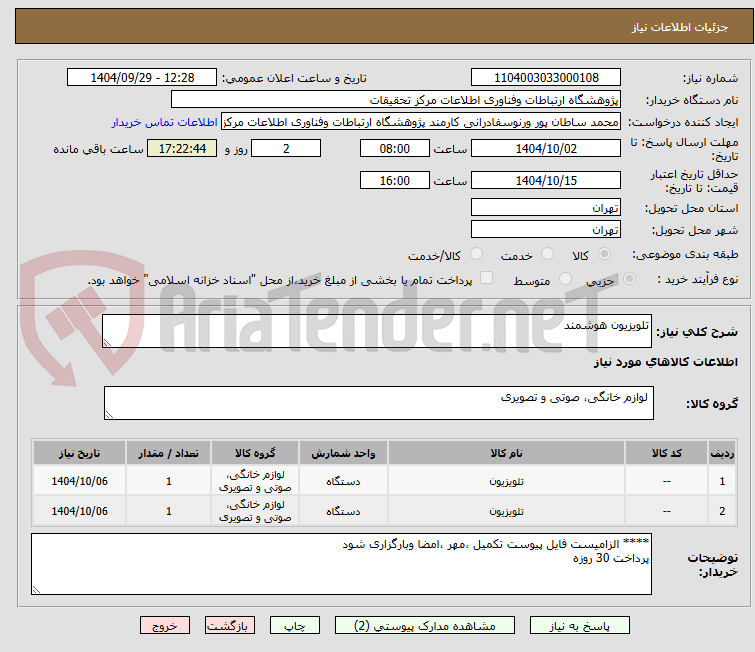This screenshot has height=652, width=755.
Task: Toggle the 'اسناد خزانه اسلامی' payment checkbox
Action: tap(487, 278)
